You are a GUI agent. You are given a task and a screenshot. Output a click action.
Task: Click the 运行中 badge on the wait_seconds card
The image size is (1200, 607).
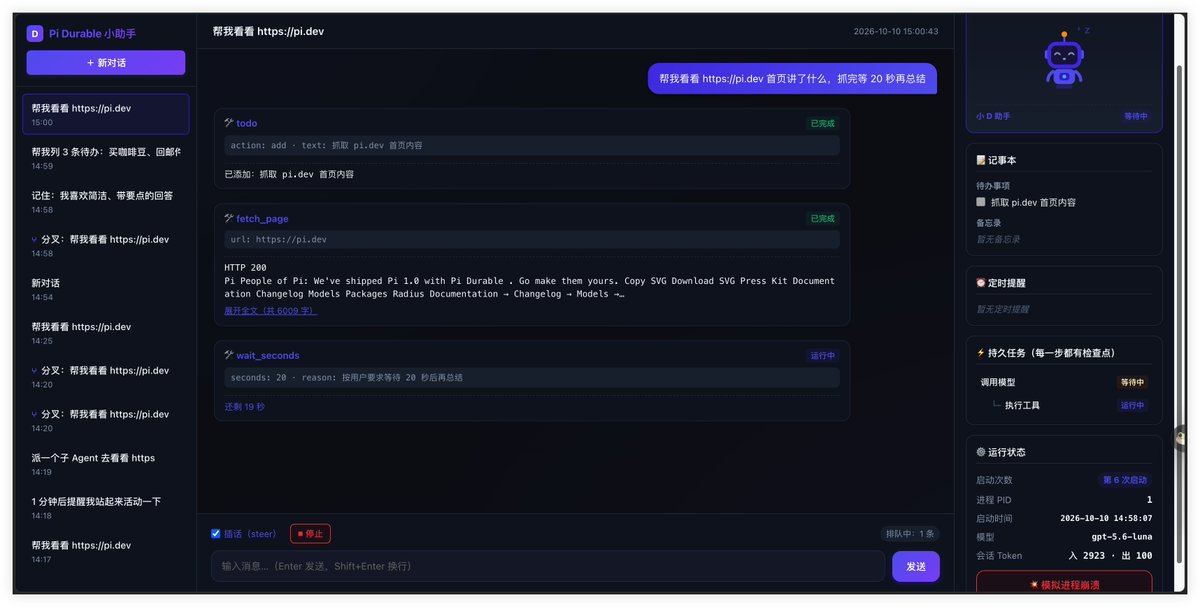click(822, 355)
